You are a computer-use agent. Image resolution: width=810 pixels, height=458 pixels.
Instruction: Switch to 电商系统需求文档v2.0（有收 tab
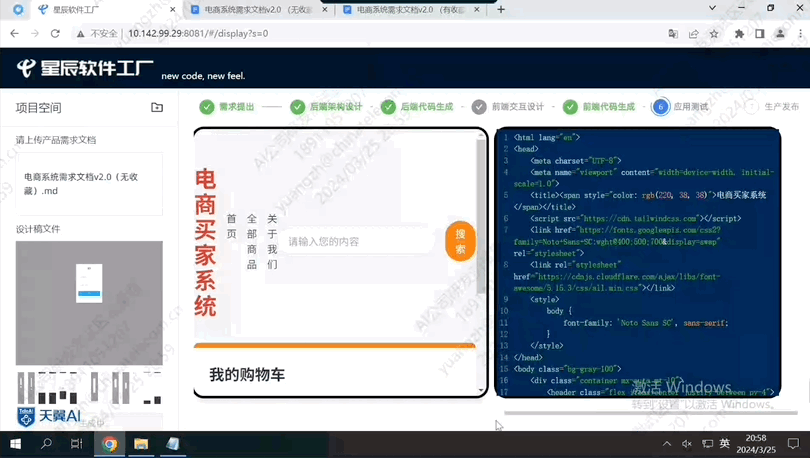click(410, 10)
